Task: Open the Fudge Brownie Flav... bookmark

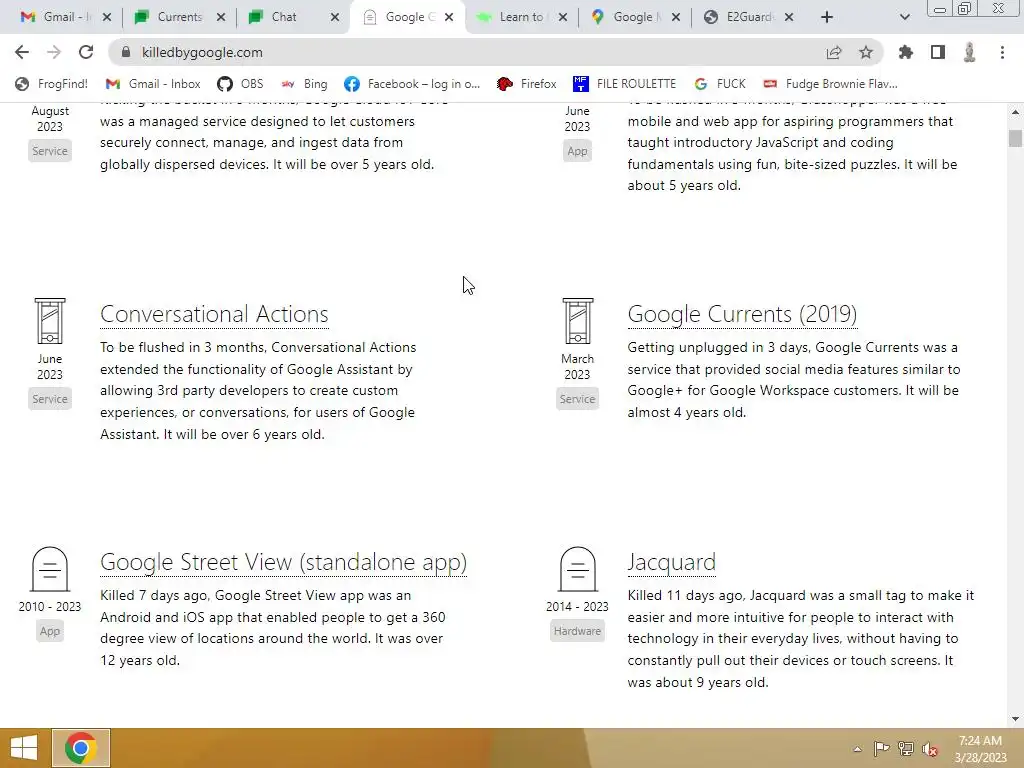Action: coord(831,84)
